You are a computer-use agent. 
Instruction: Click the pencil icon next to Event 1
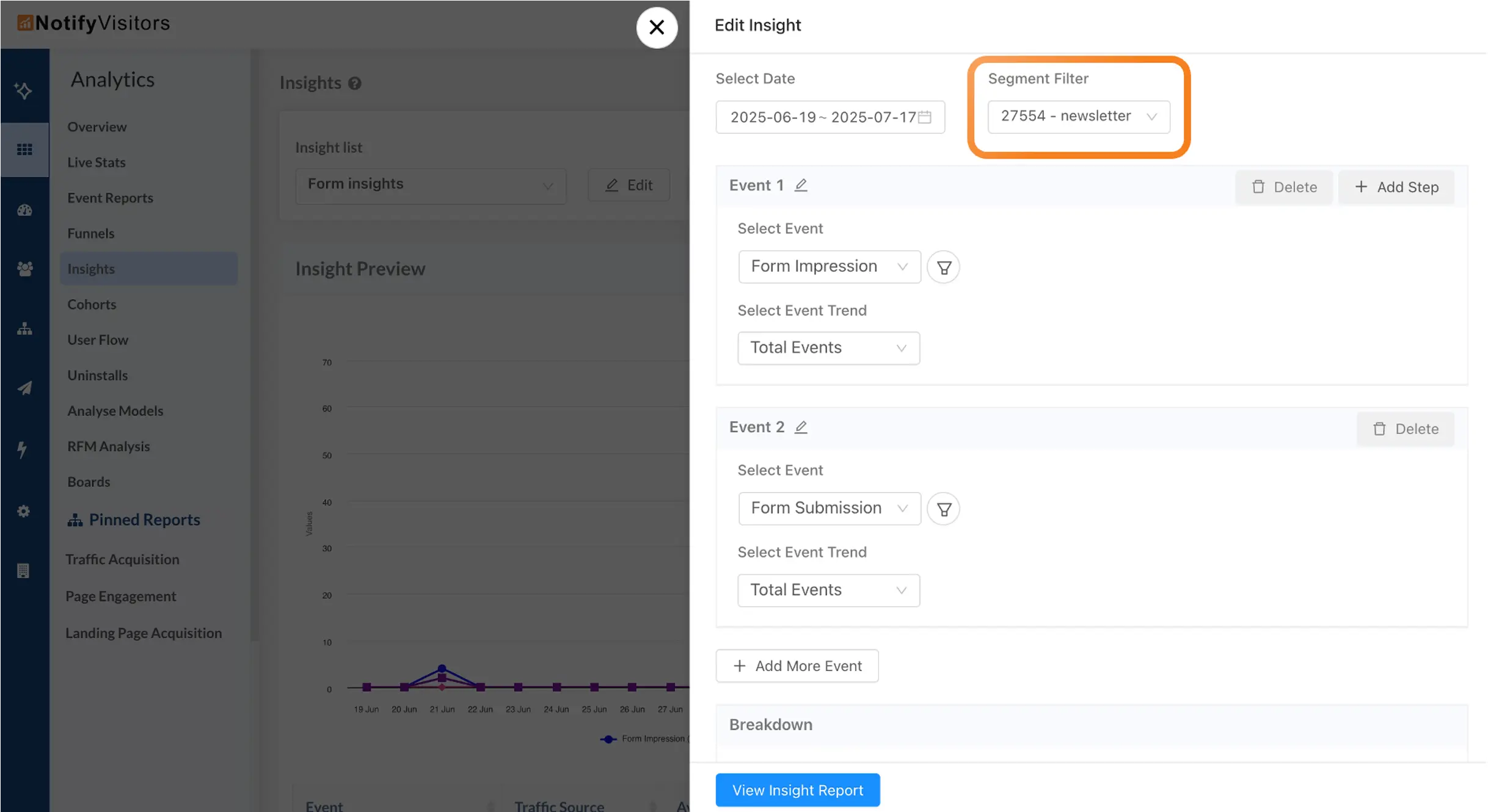800,185
